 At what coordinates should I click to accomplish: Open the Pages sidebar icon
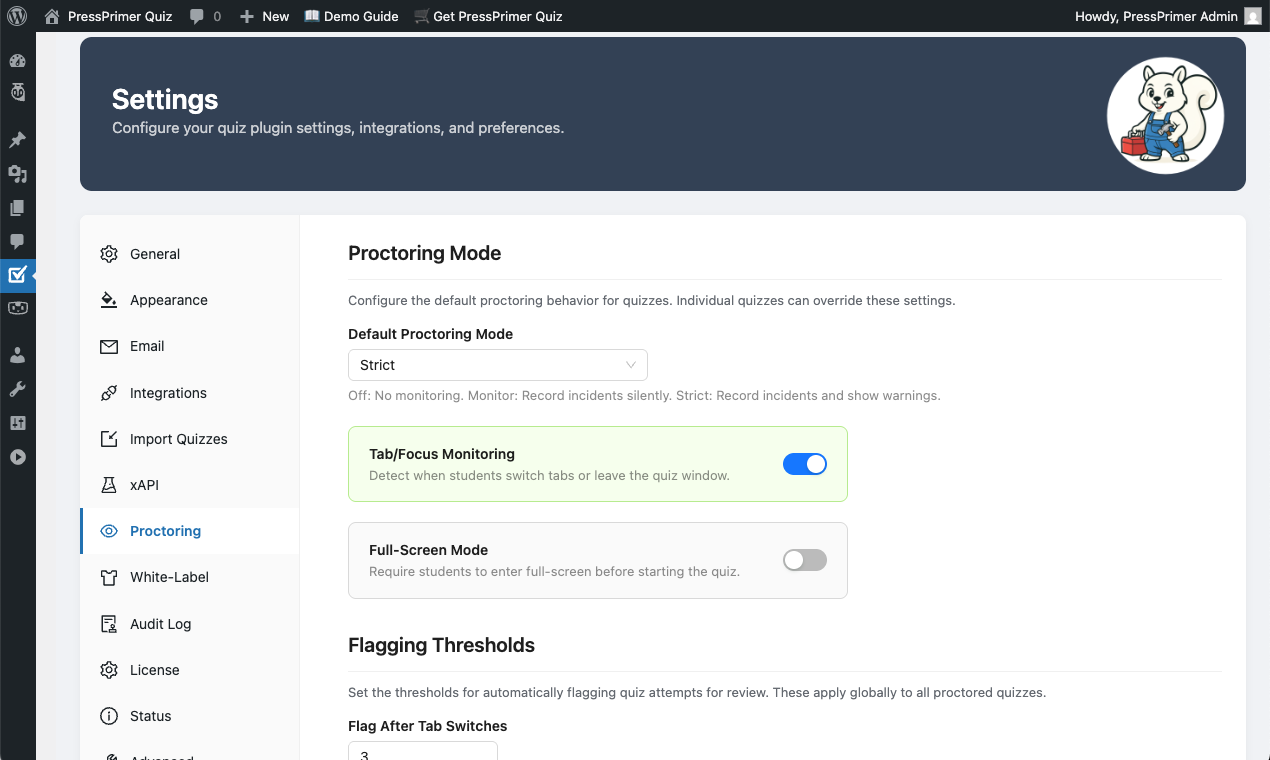tap(17, 208)
